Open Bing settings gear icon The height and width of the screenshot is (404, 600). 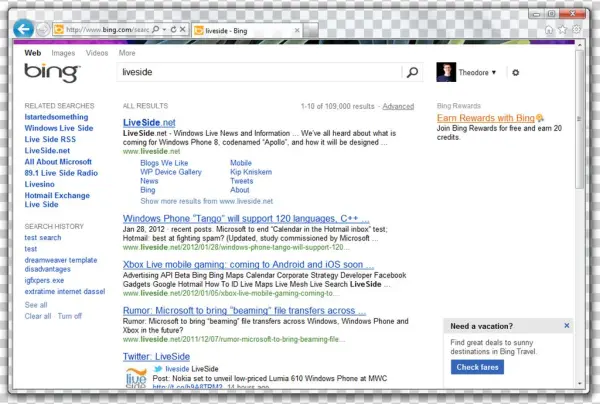point(515,72)
